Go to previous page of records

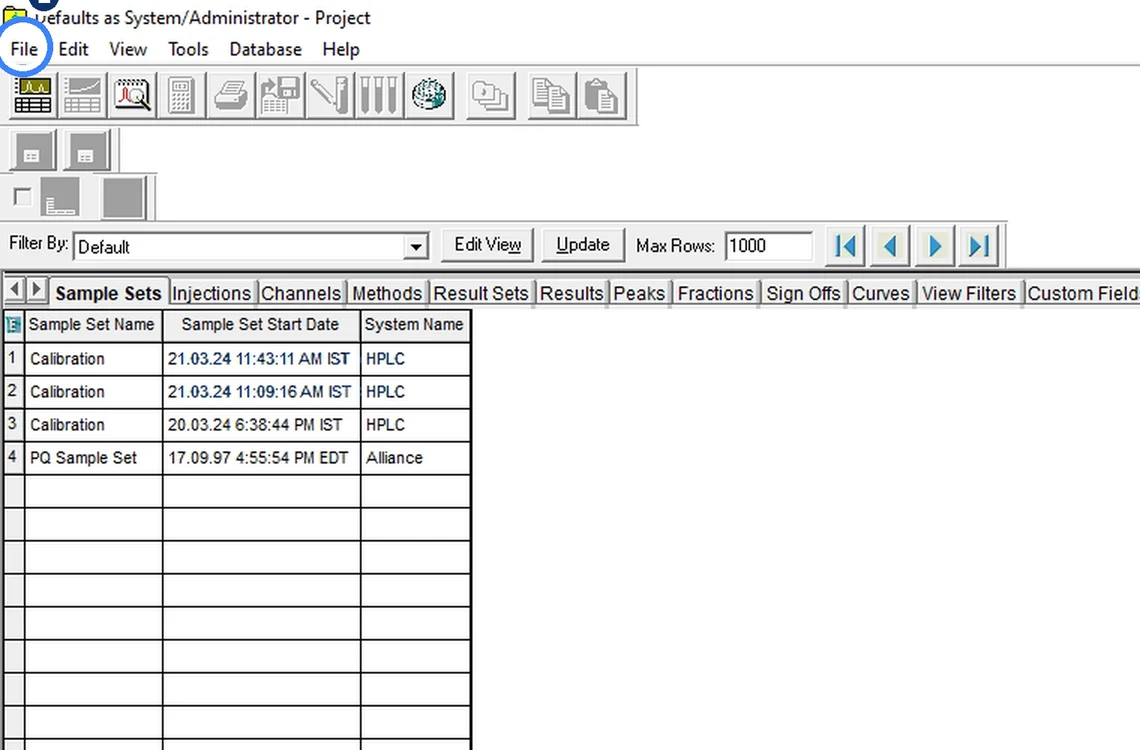pyautogui.click(x=890, y=246)
